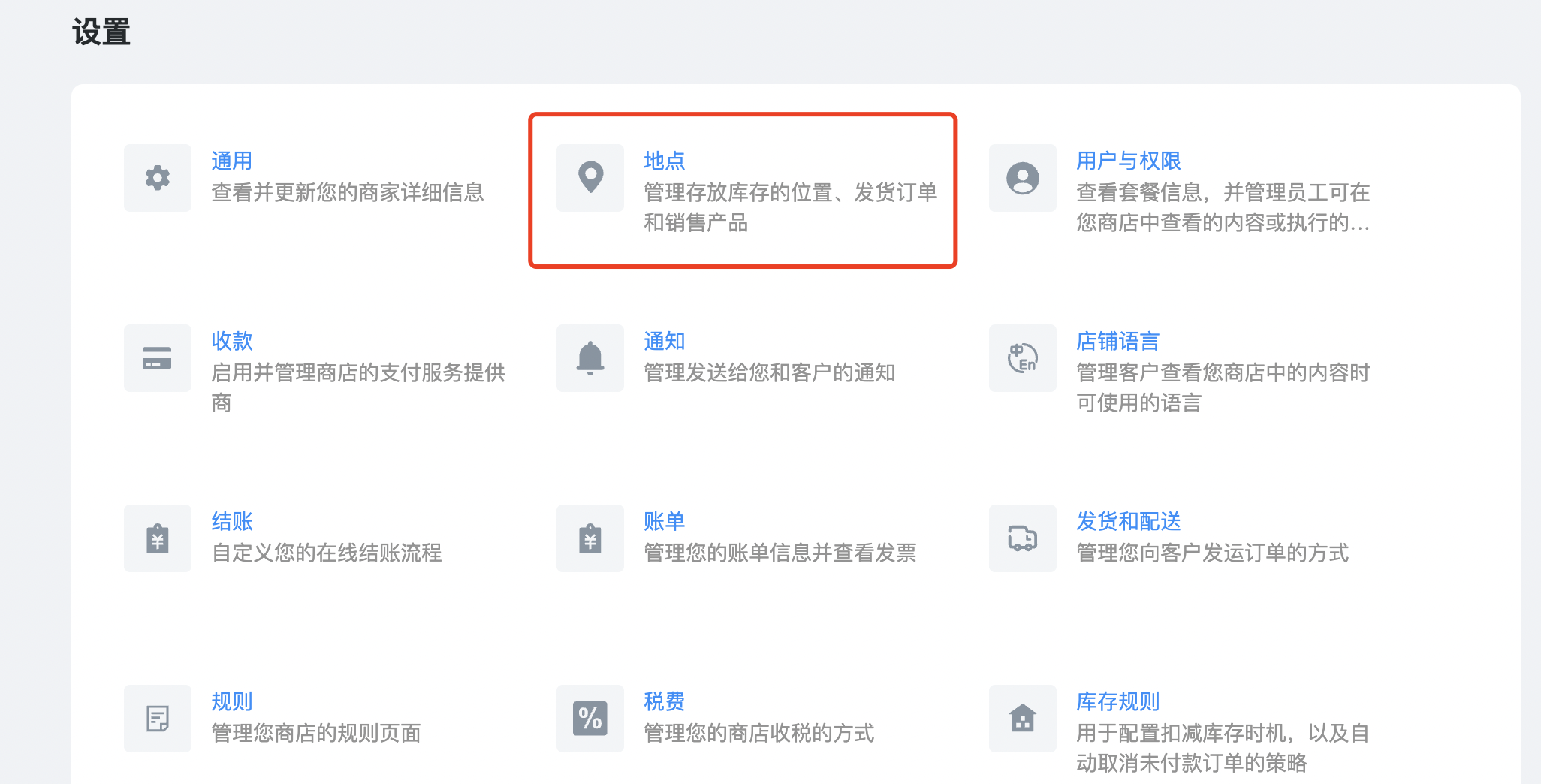Click the location pin icon for 地点
Image resolution: width=1541 pixels, height=784 pixels.
(590, 178)
